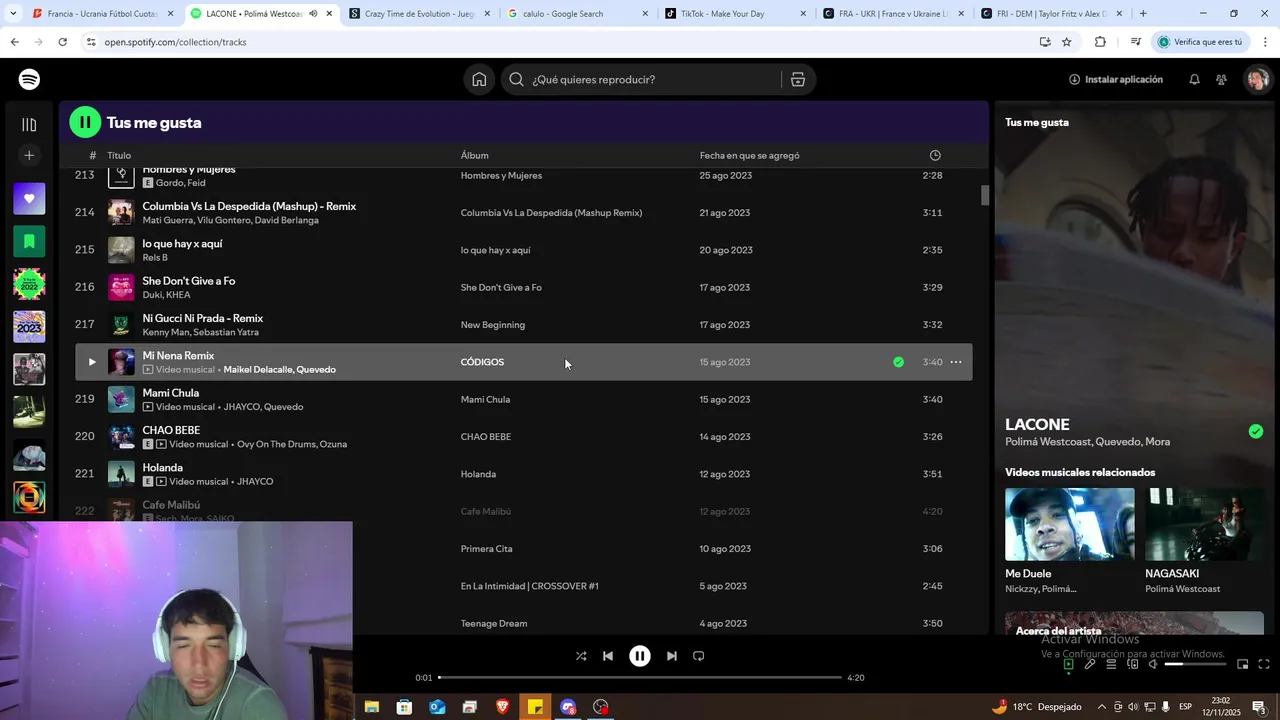Mute Spotify with the speaker icon
The image size is (1280, 720).
coord(1153,664)
